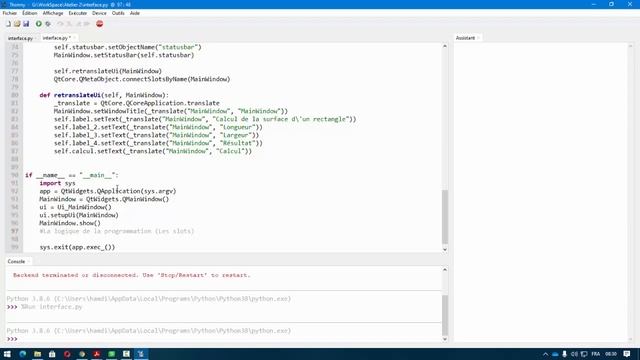Click the comment line '#la logique de la programmation'
The image size is (640, 360).
pos(117,231)
